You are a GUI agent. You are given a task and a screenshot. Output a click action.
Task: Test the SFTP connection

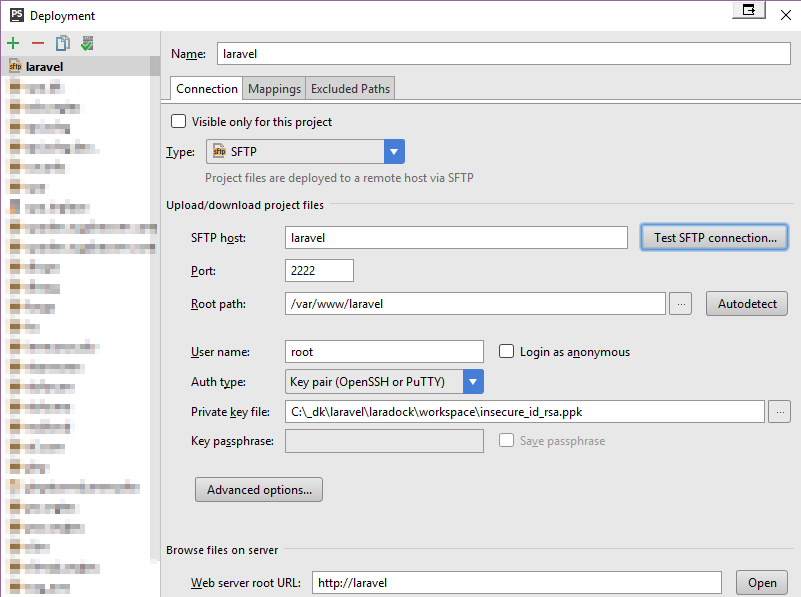(x=713, y=237)
